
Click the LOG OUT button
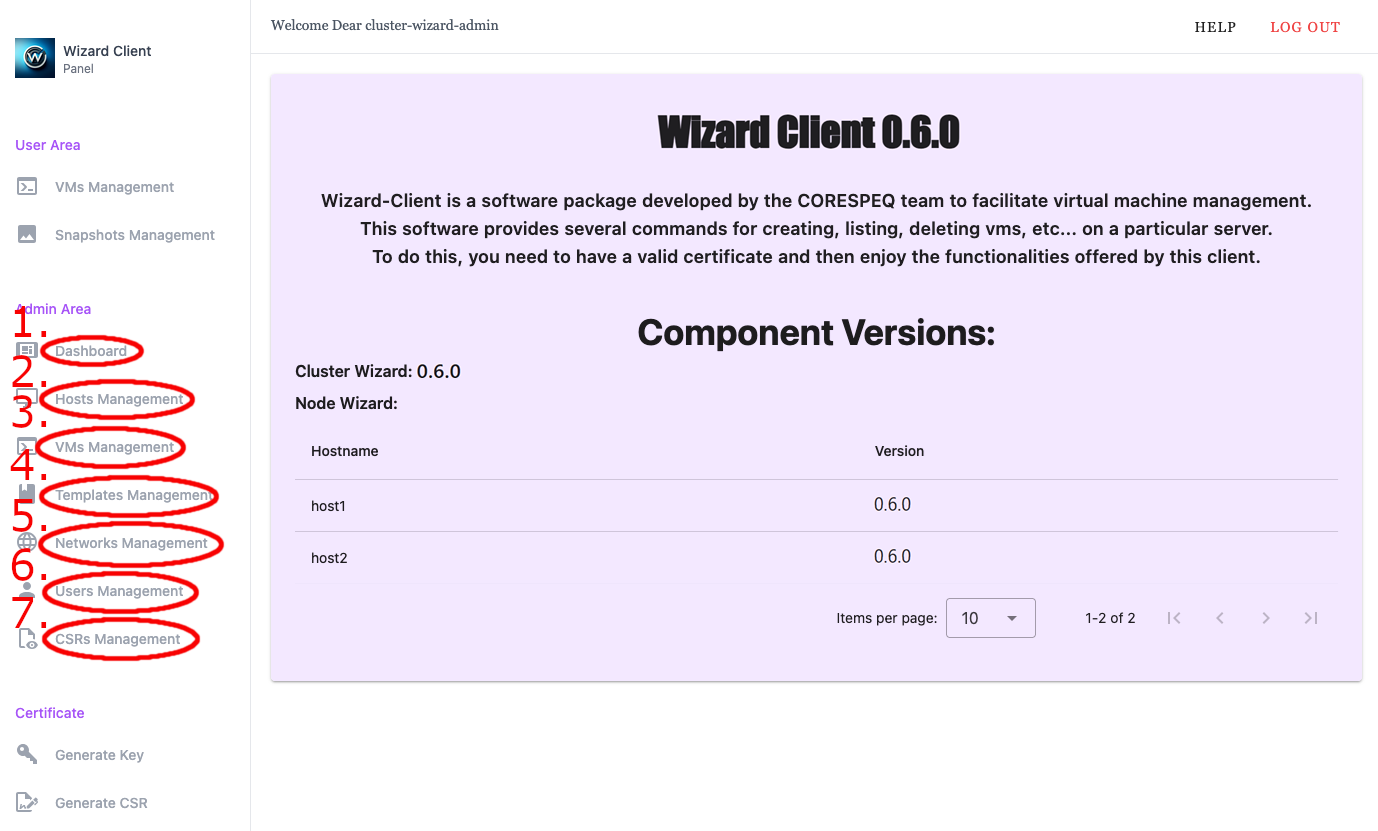(x=1305, y=27)
